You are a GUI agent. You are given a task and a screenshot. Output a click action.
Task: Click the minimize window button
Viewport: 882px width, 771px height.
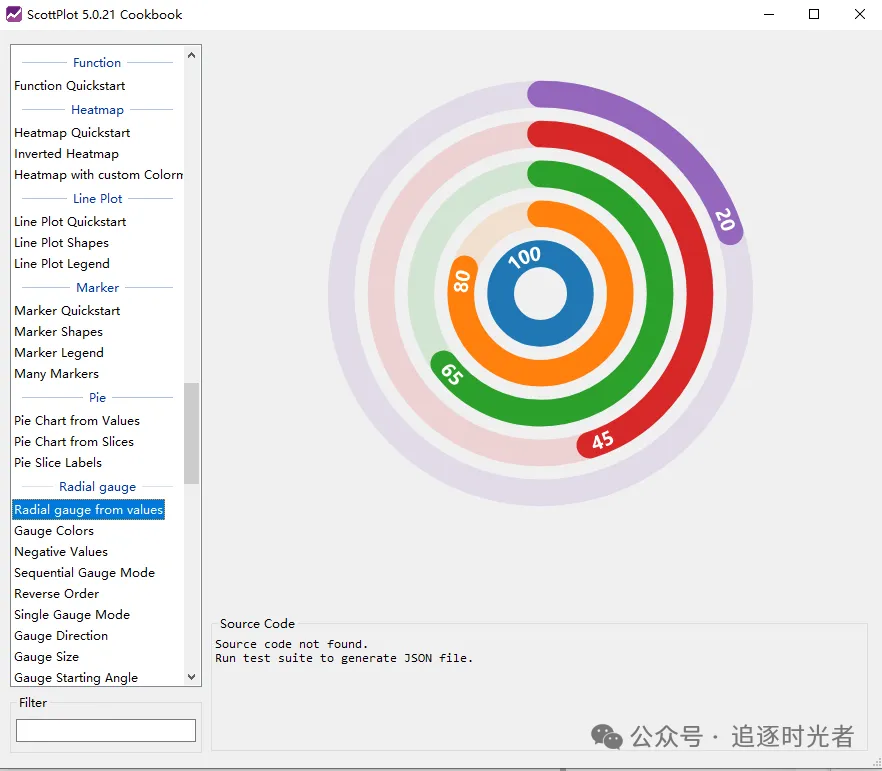point(769,14)
